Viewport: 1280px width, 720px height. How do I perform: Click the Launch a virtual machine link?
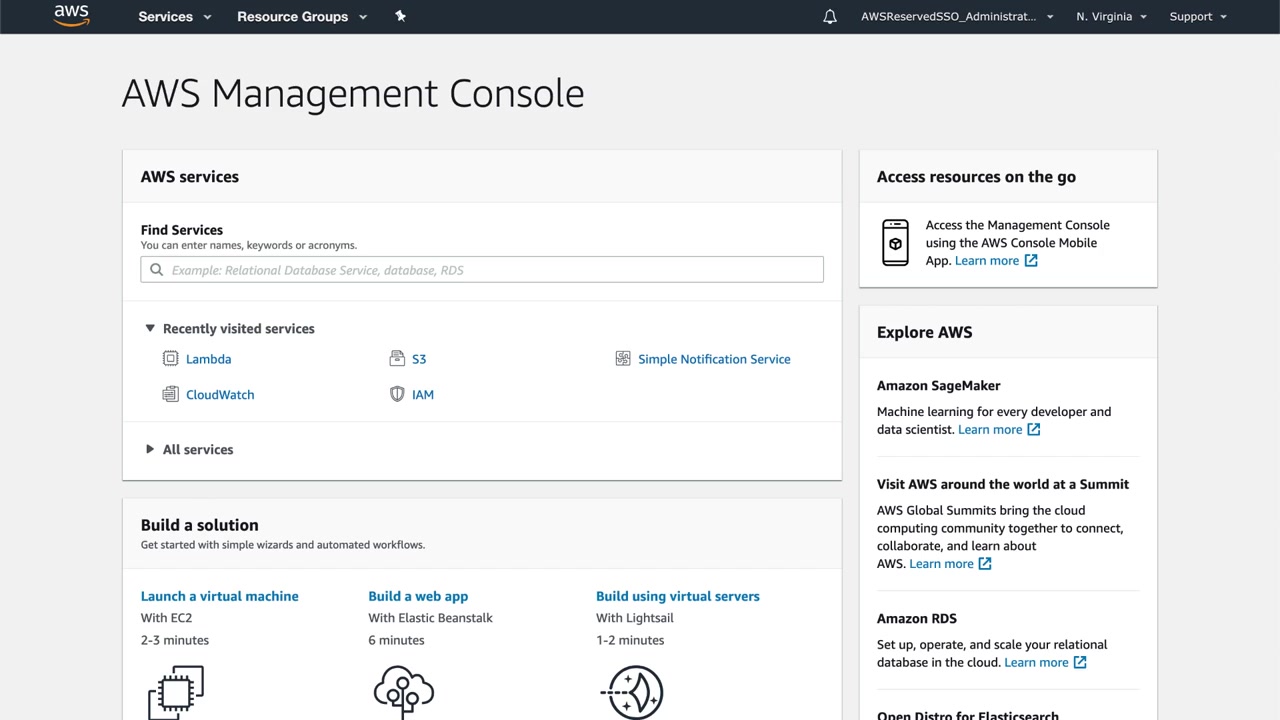tap(220, 596)
